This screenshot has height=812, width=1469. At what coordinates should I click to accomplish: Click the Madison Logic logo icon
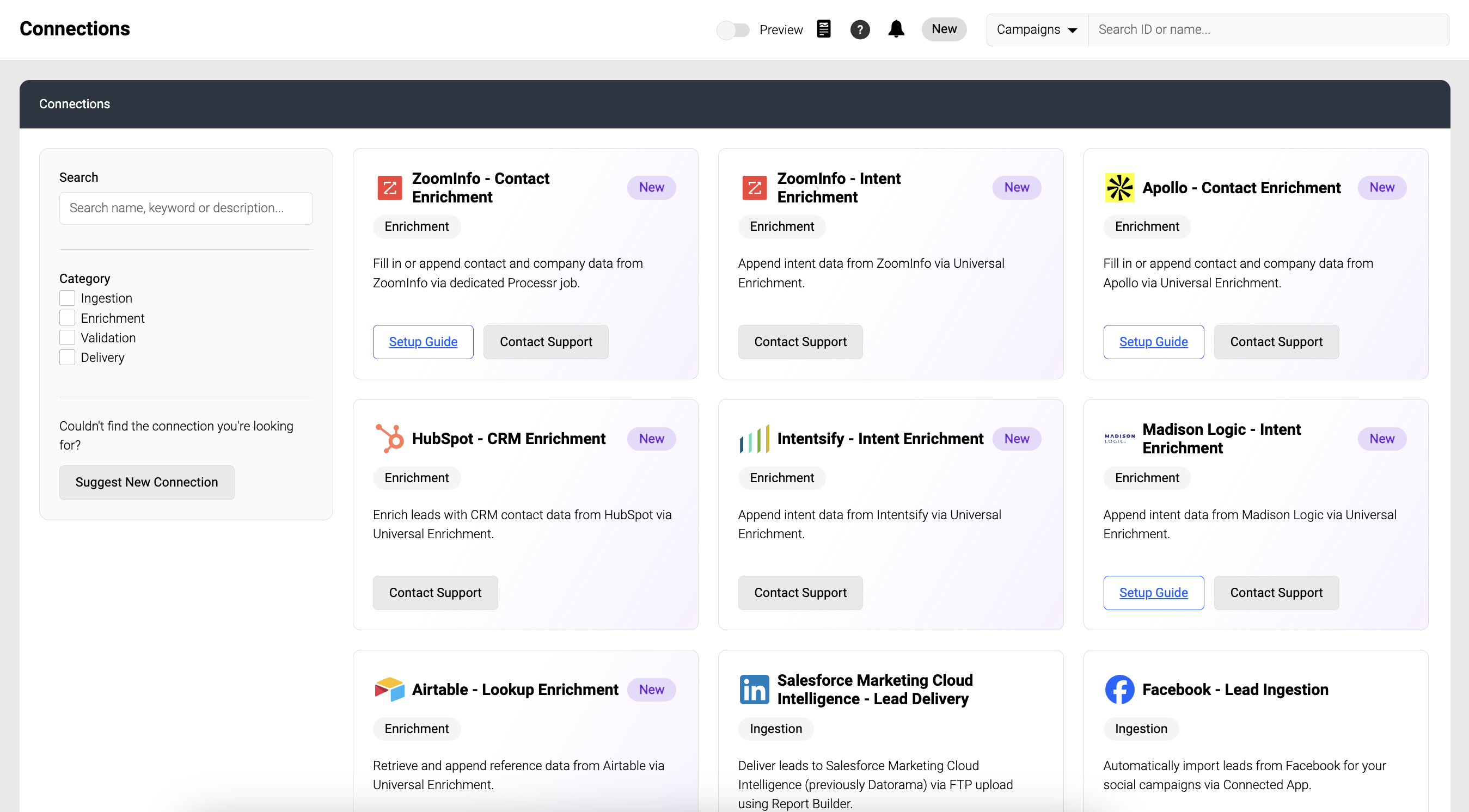(1119, 438)
